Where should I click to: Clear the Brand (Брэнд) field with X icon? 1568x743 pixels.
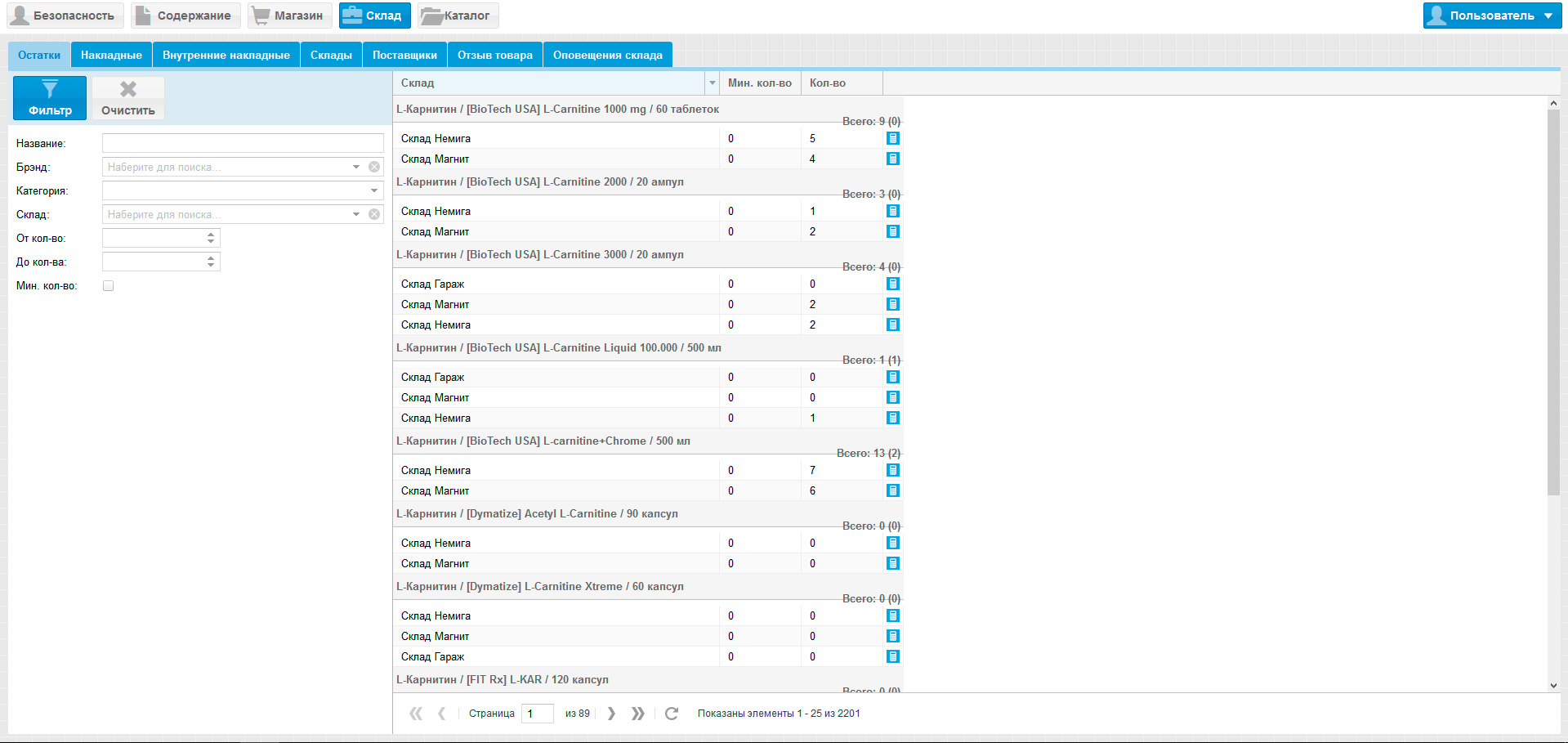(374, 167)
